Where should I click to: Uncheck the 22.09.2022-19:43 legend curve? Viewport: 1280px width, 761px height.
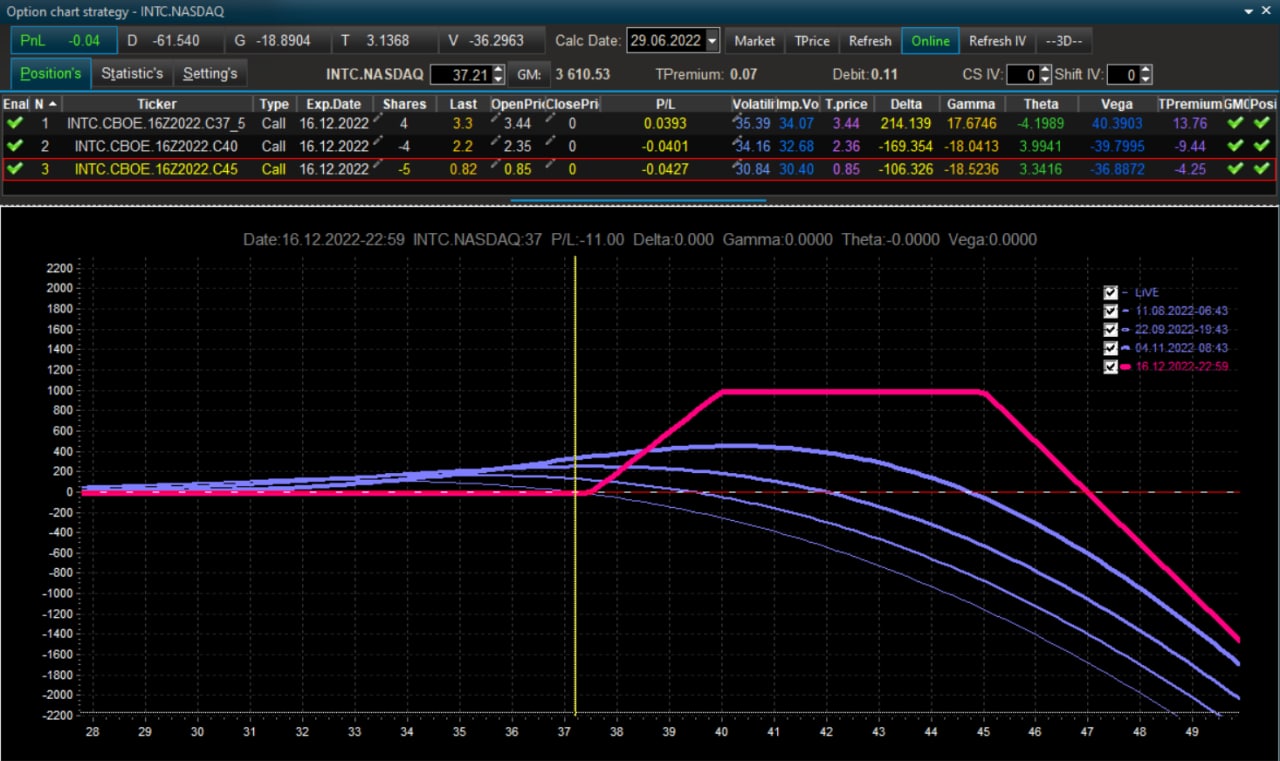[1110, 330]
